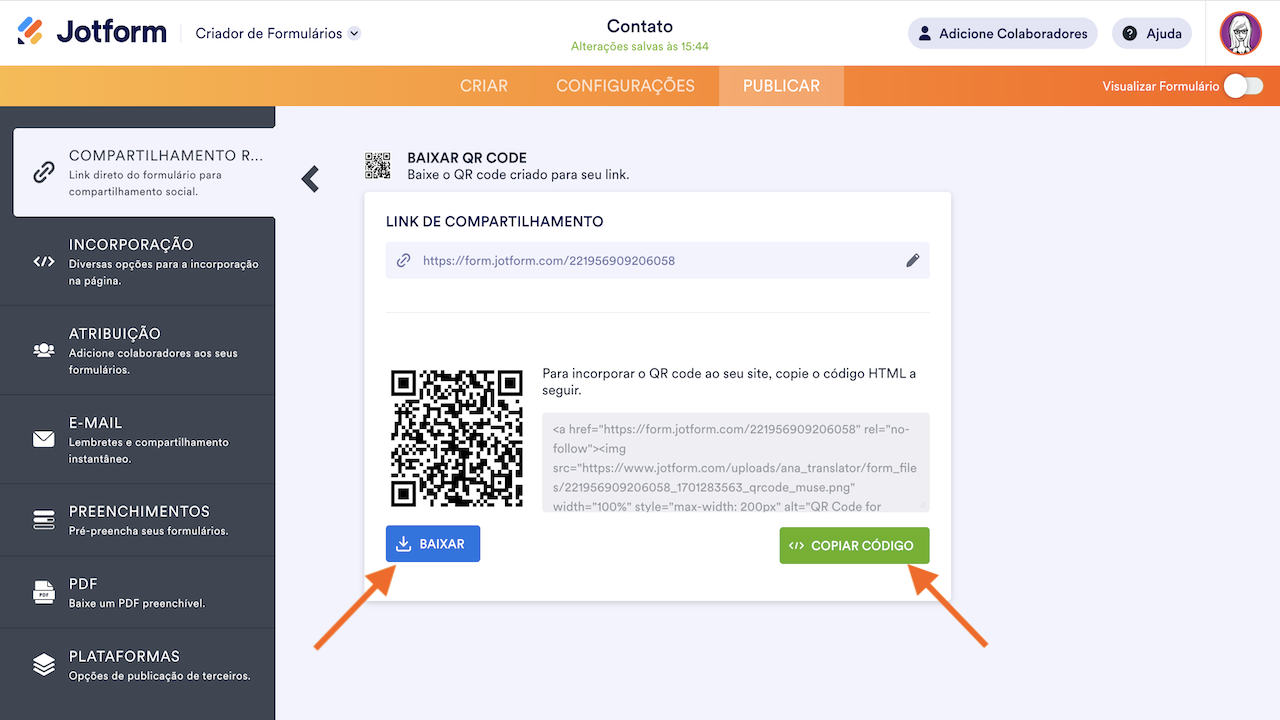Open the Atribuição sidebar section
1280x720 pixels.
[137, 351]
